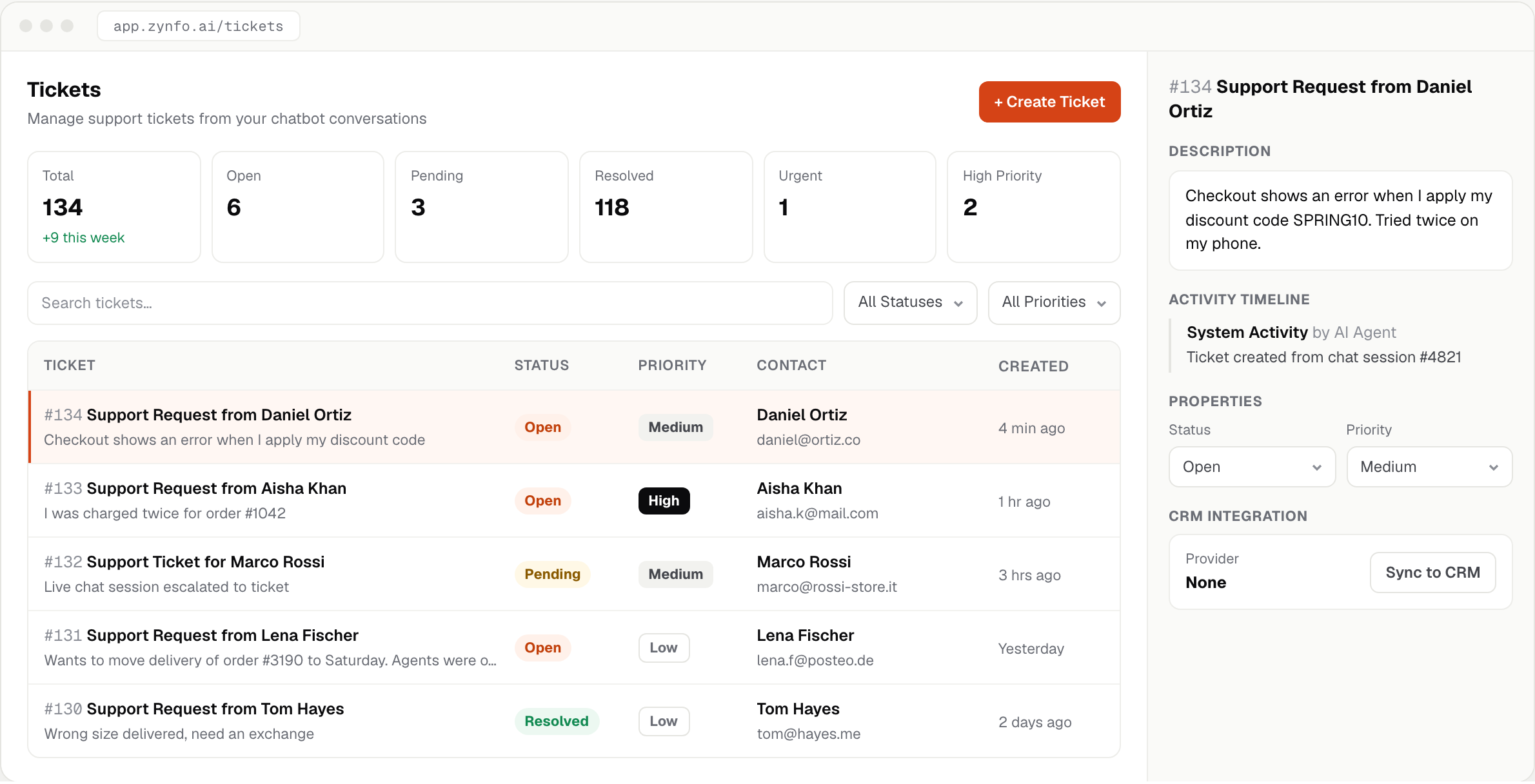Expand the Priority property dropdown showing Medium

click(1429, 467)
